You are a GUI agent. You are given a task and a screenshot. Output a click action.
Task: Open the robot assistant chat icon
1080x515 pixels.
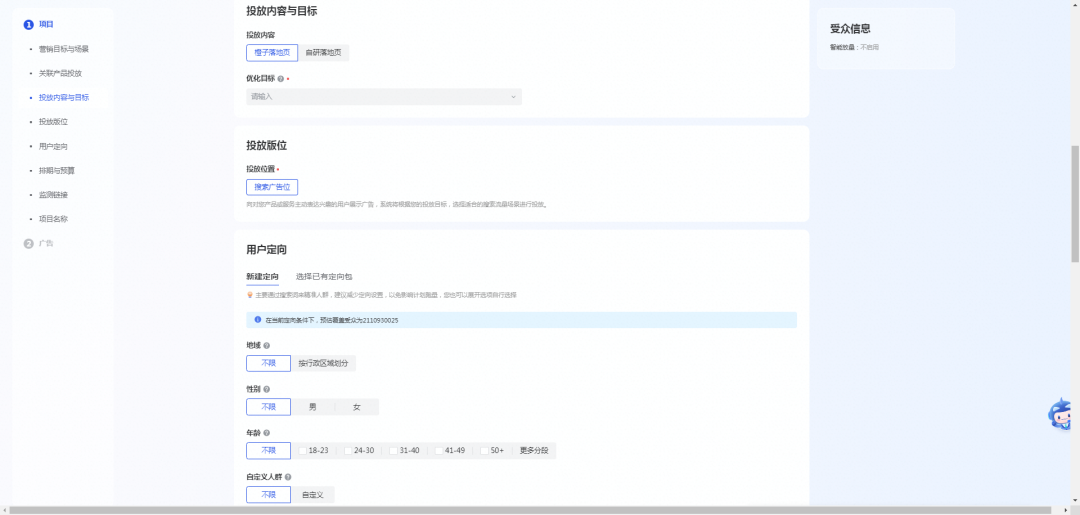[1061, 414]
